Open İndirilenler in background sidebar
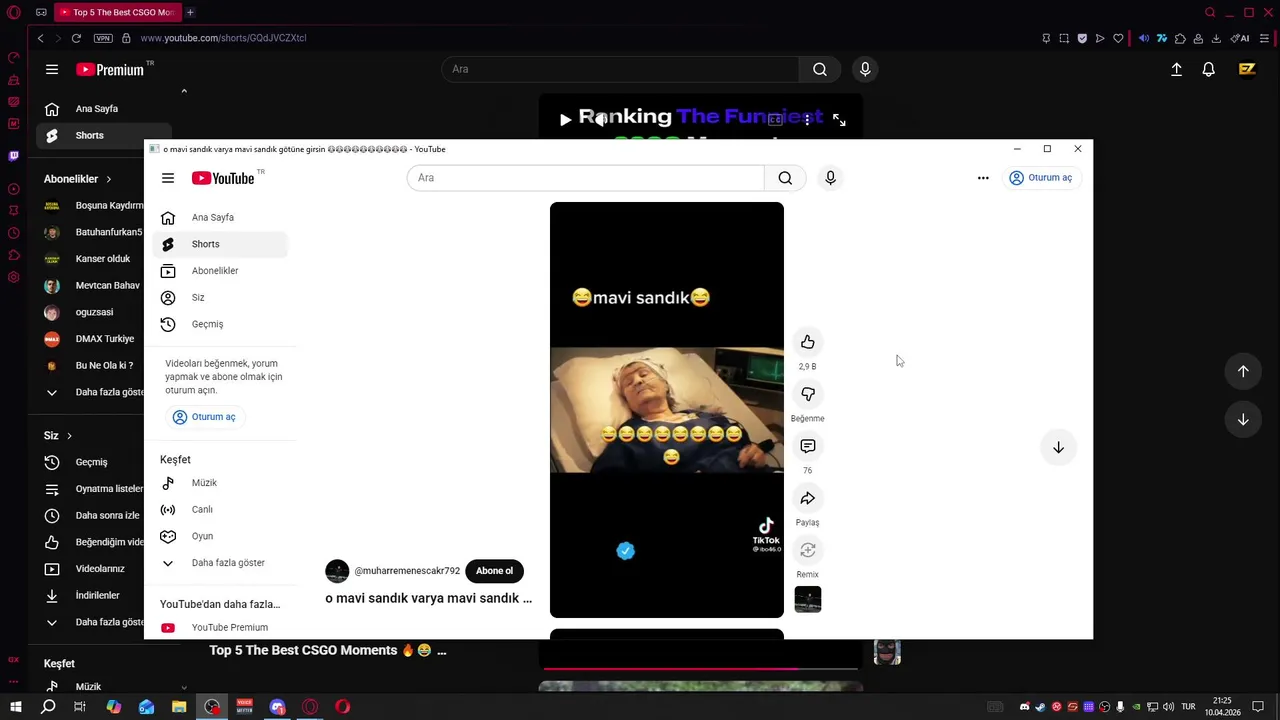 click(x=90, y=596)
